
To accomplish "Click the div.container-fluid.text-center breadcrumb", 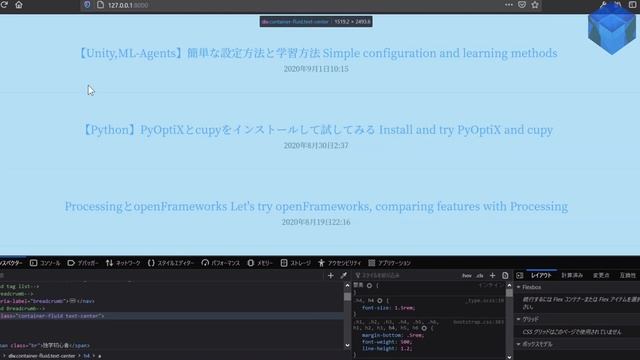I will [x=42, y=356].
